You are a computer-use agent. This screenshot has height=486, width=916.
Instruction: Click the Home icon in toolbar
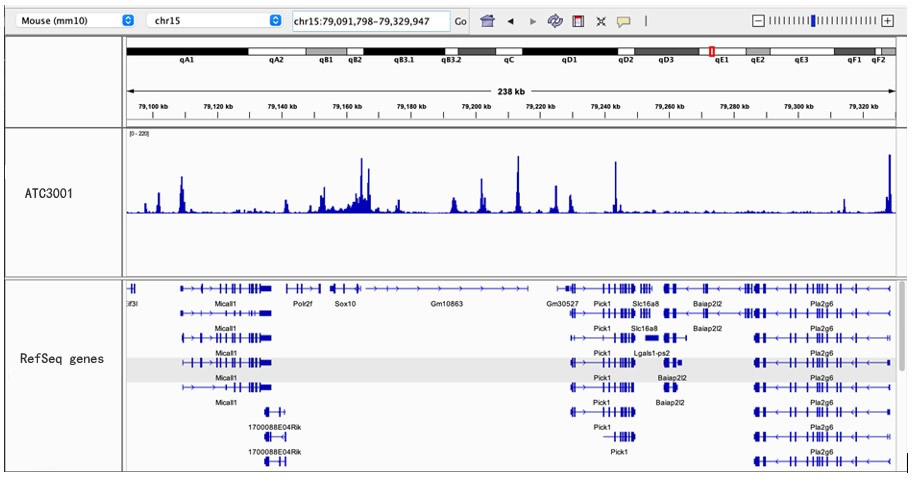(488, 21)
